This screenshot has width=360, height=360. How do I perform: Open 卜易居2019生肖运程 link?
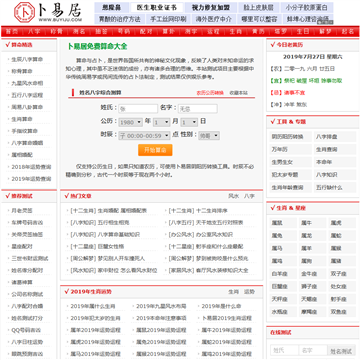click(x=227, y=318)
